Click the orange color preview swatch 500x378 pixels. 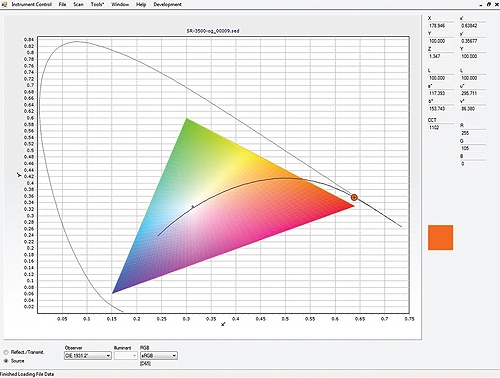pos(440,237)
